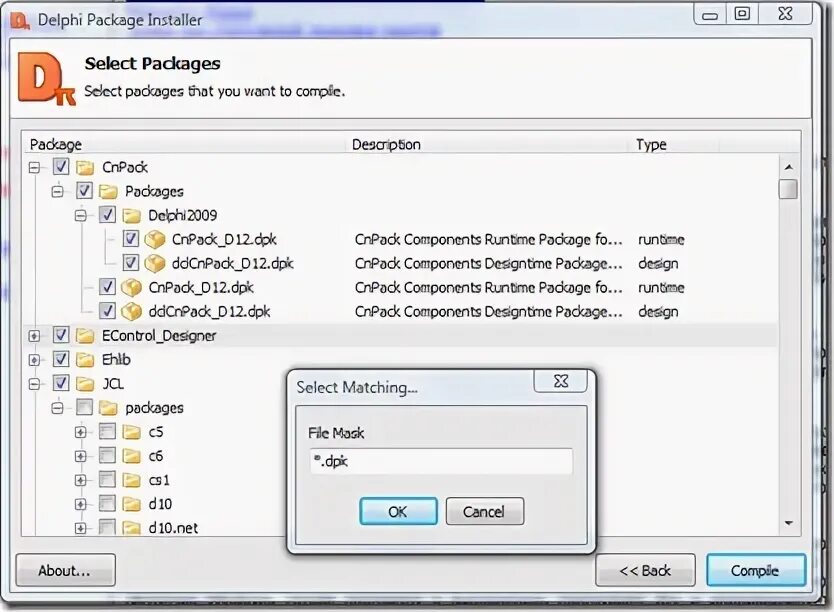This screenshot has width=834, height=612.
Task: Click the Ehlib folder icon
Action: [x=85, y=360]
